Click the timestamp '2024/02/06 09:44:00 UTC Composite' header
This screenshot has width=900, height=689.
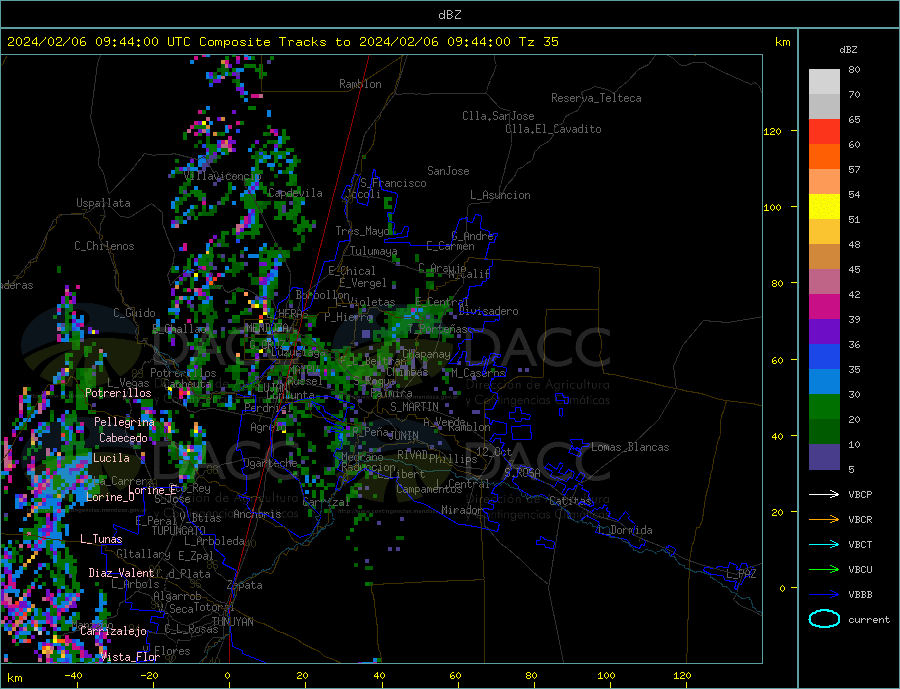[x=138, y=42]
